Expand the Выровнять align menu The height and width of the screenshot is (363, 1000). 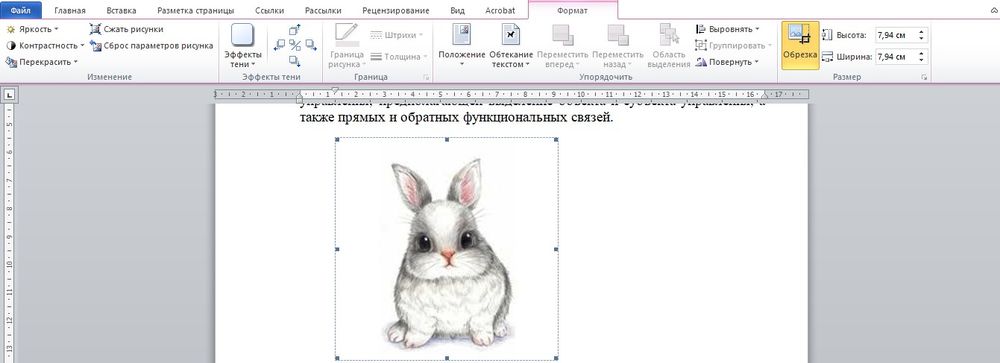(x=728, y=29)
